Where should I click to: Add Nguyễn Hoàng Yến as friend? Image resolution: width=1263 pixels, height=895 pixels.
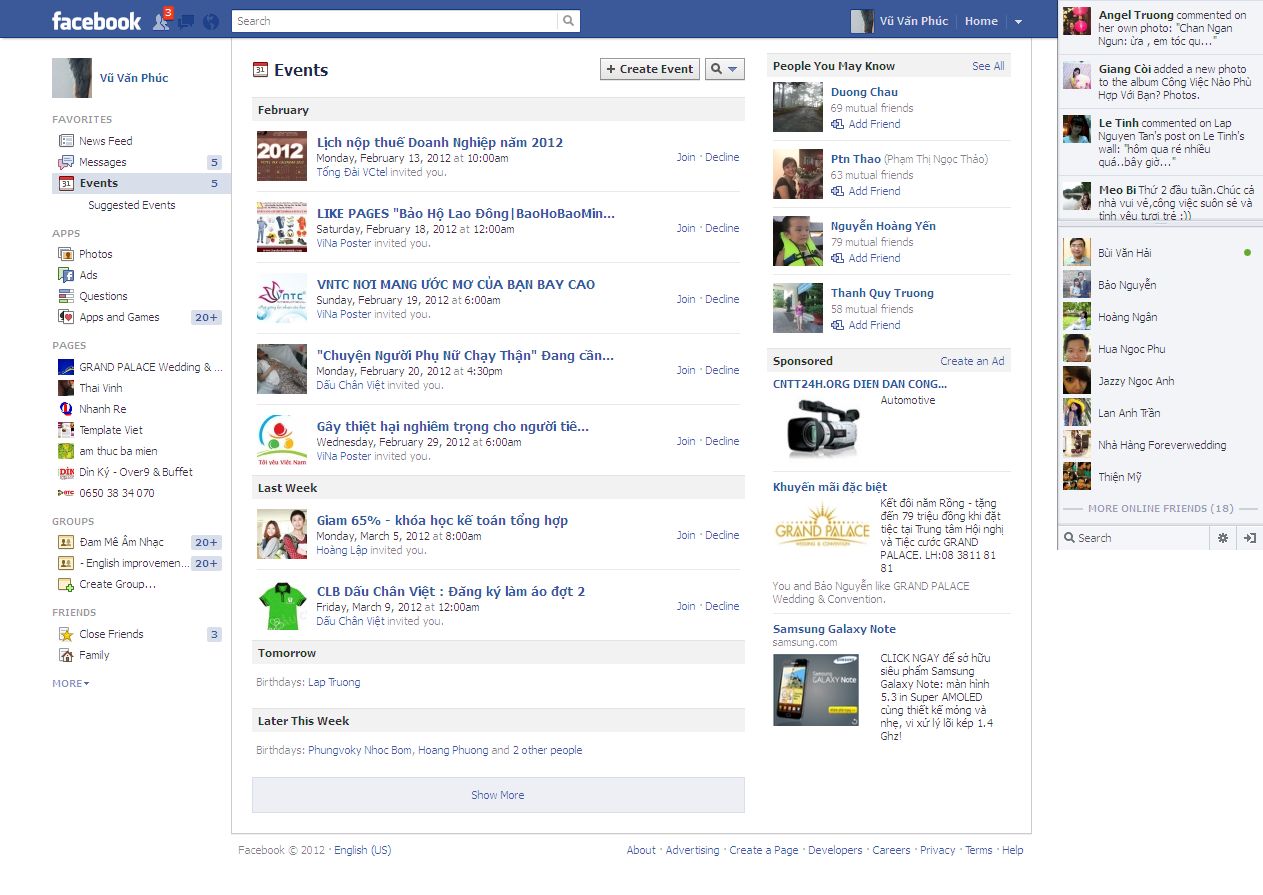pos(866,258)
